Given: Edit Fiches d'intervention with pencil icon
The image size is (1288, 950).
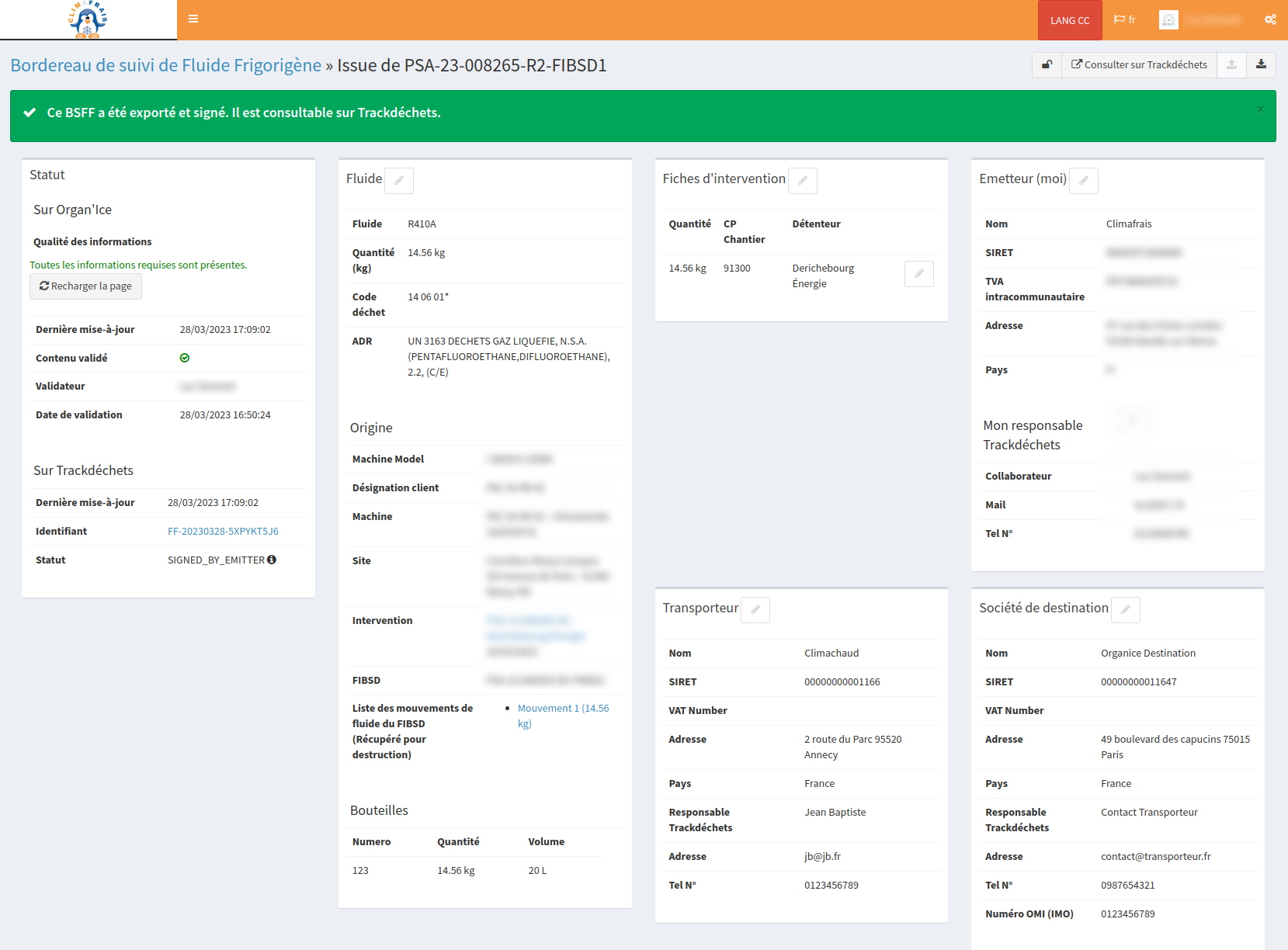Looking at the screenshot, I should click(x=803, y=181).
